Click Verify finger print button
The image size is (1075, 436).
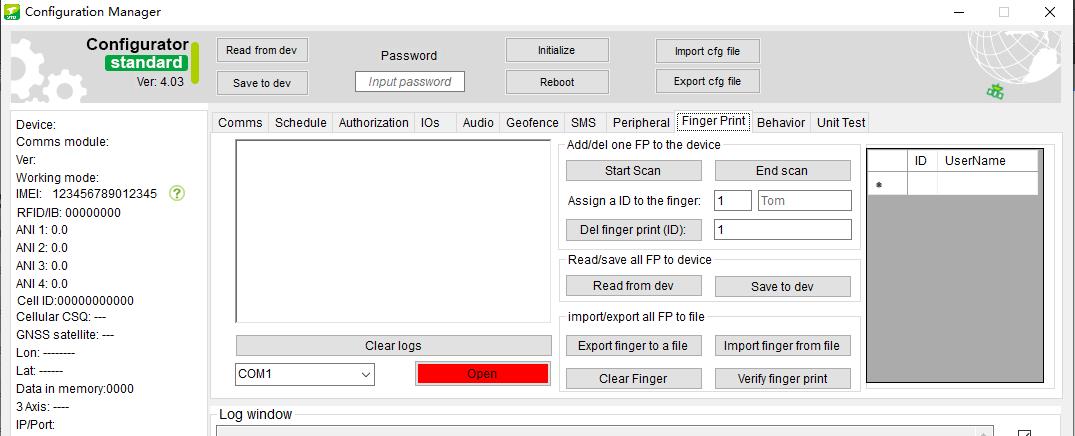[782, 378]
